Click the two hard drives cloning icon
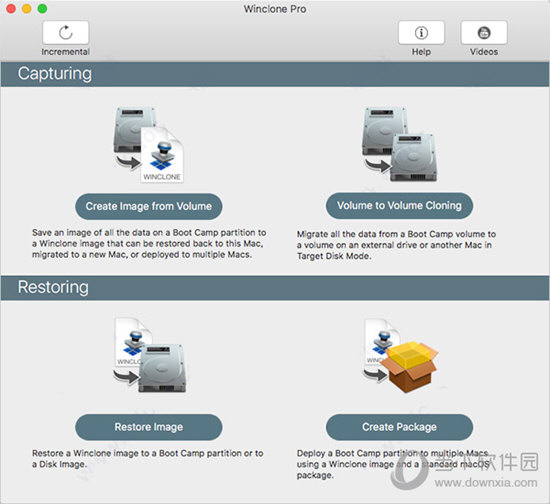Image resolution: width=550 pixels, height=504 pixels. tap(400, 144)
